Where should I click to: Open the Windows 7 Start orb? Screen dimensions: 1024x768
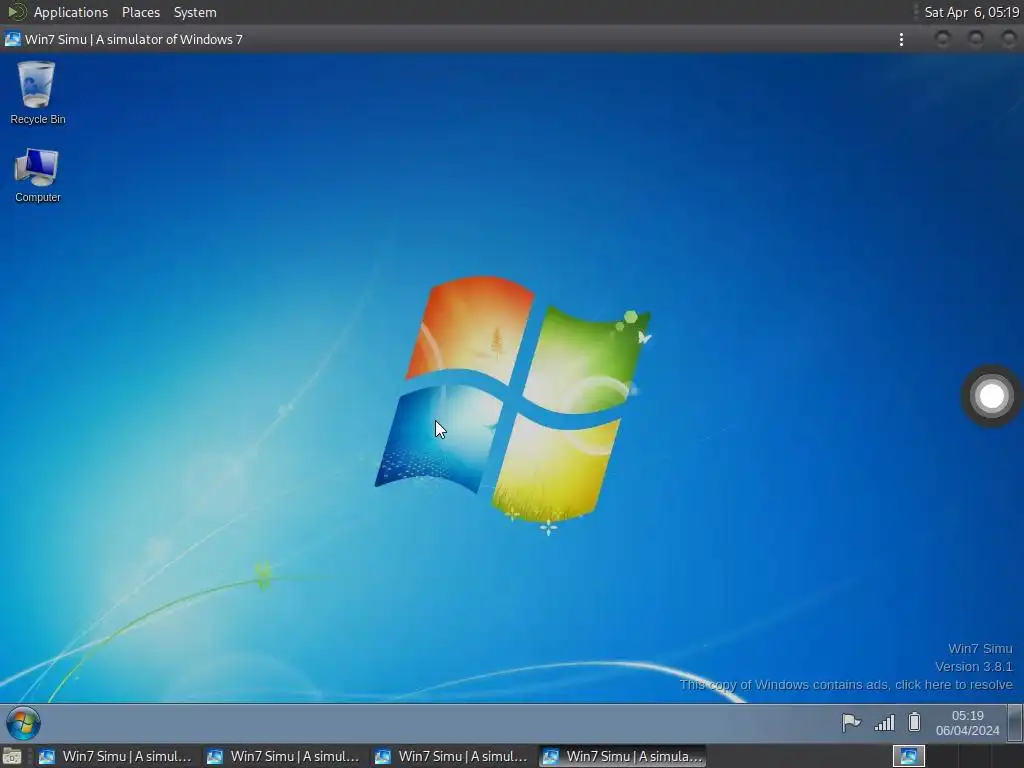click(x=24, y=723)
